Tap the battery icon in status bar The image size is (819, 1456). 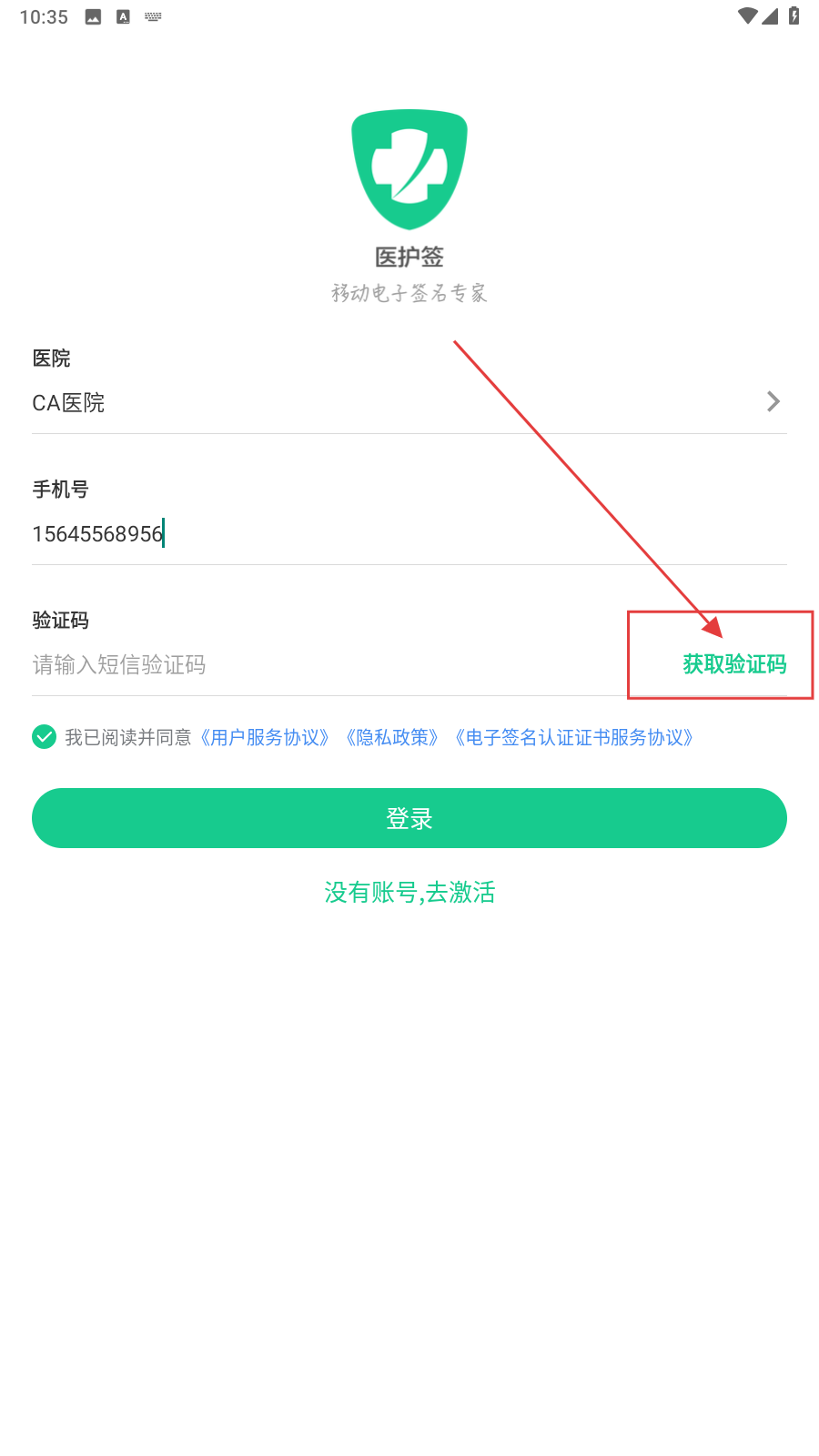[x=794, y=15]
